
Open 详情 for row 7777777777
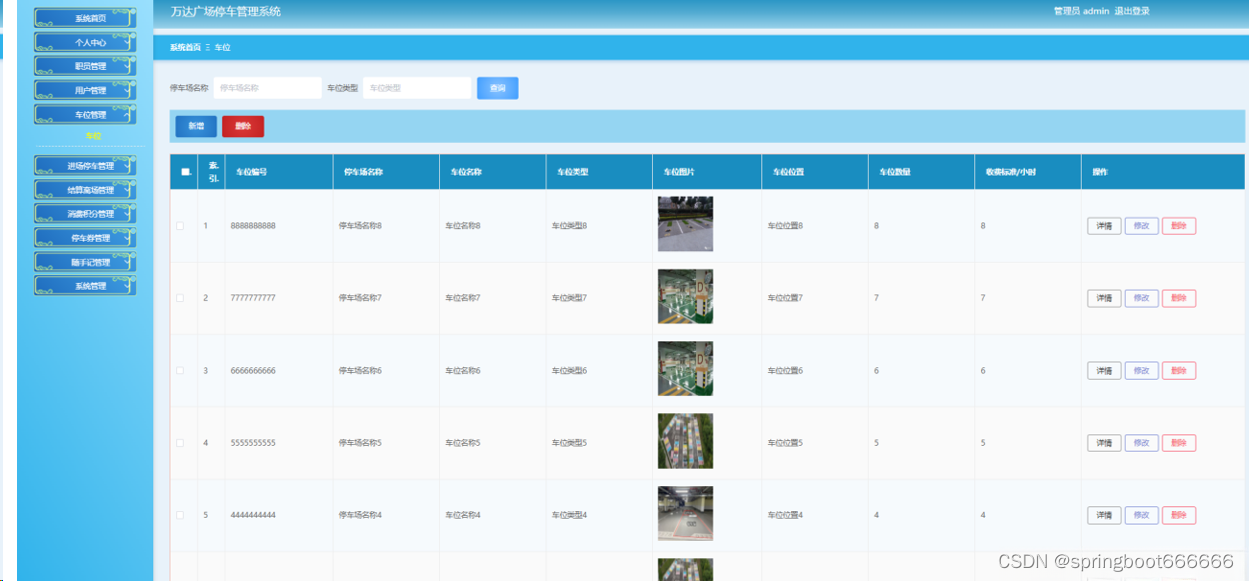[x=1104, y=298]
